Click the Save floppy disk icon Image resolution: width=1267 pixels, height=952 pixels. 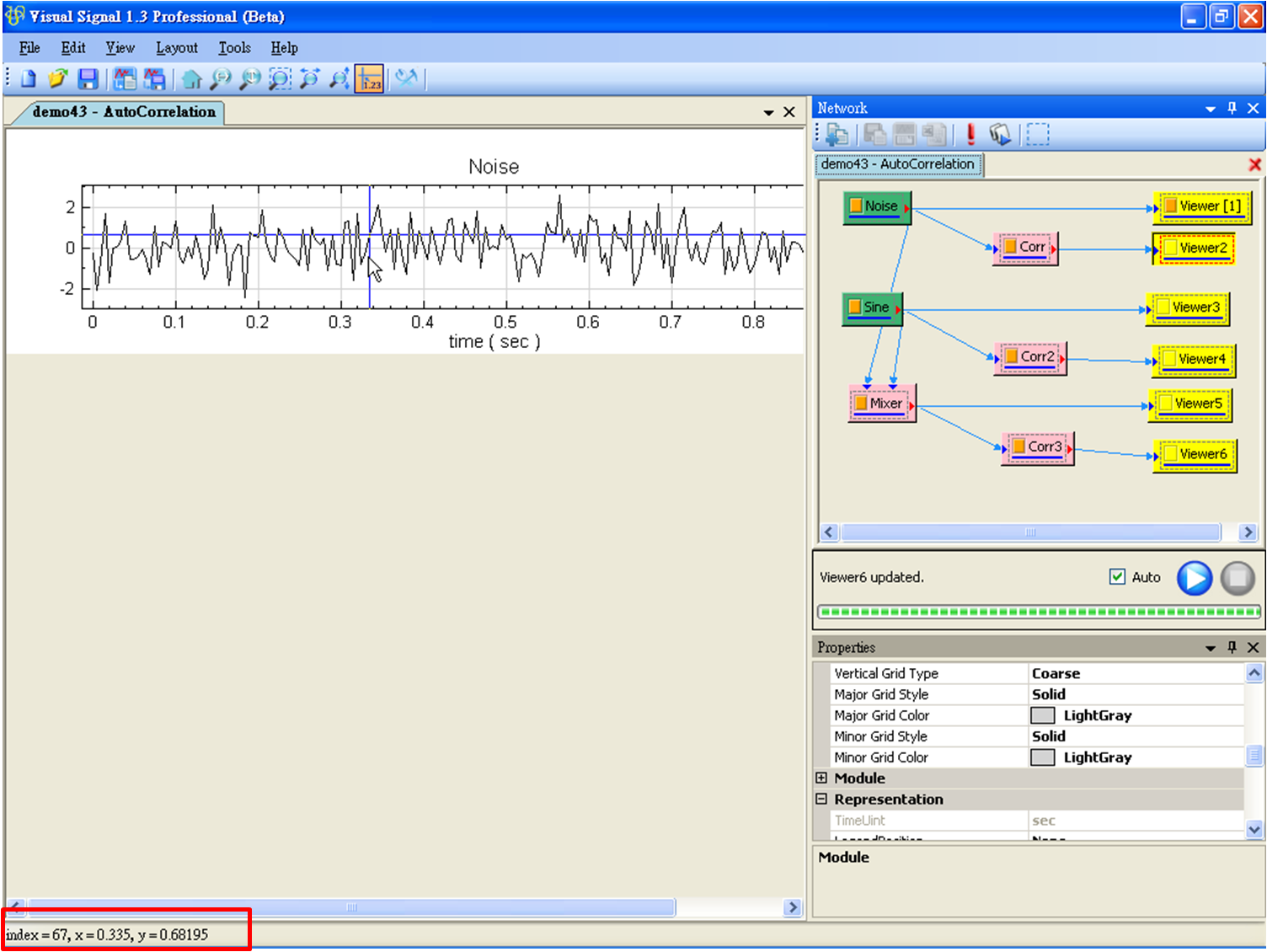pos(88,79)
